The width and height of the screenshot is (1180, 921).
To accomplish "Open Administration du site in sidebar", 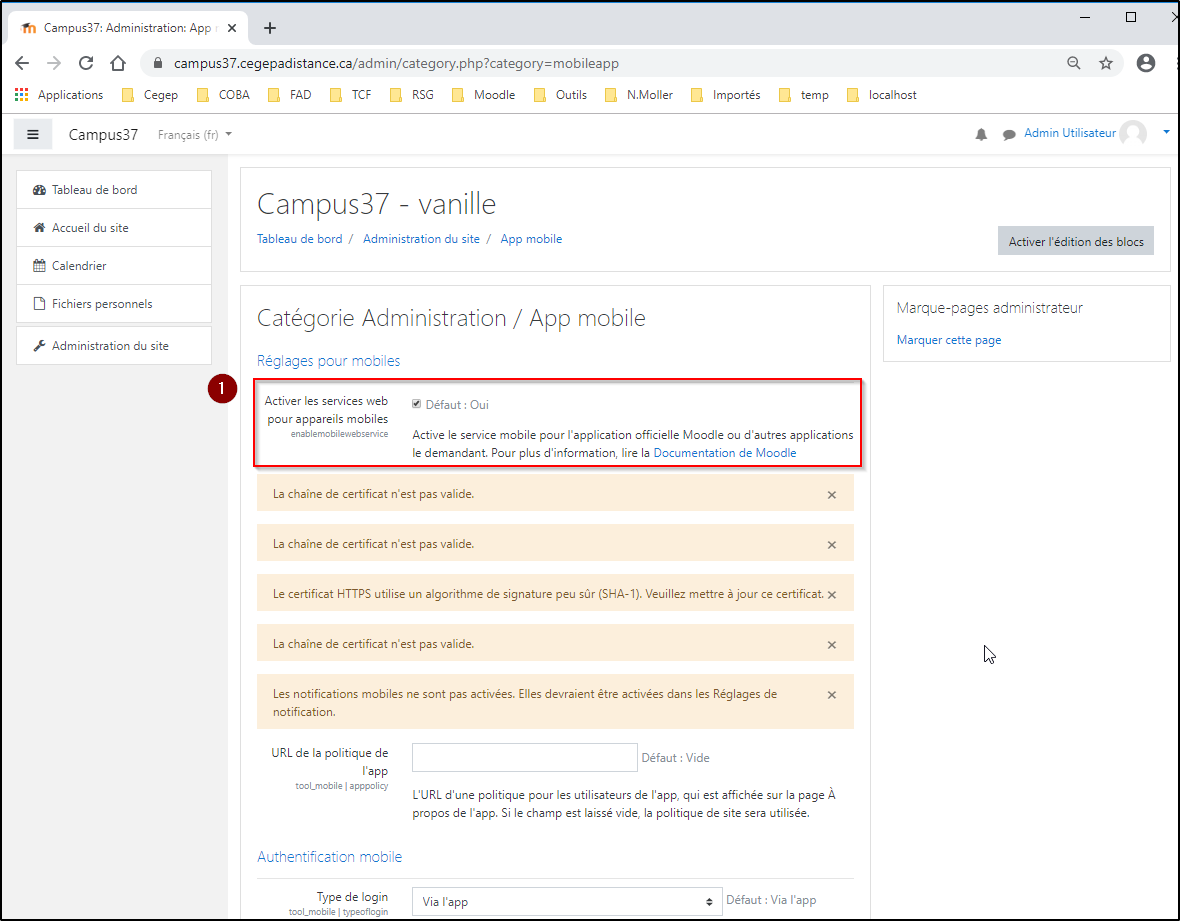I will point(110,346).
